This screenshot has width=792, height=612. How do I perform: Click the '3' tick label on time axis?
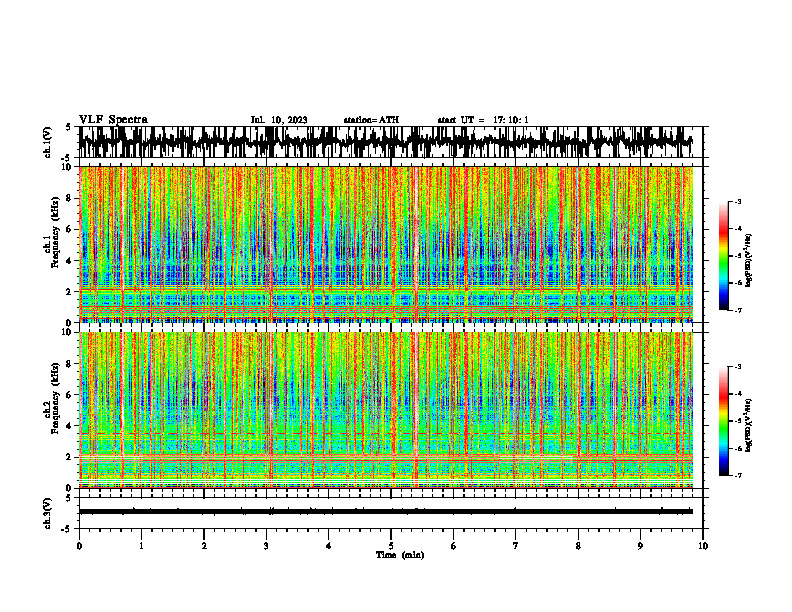point(266,546)
